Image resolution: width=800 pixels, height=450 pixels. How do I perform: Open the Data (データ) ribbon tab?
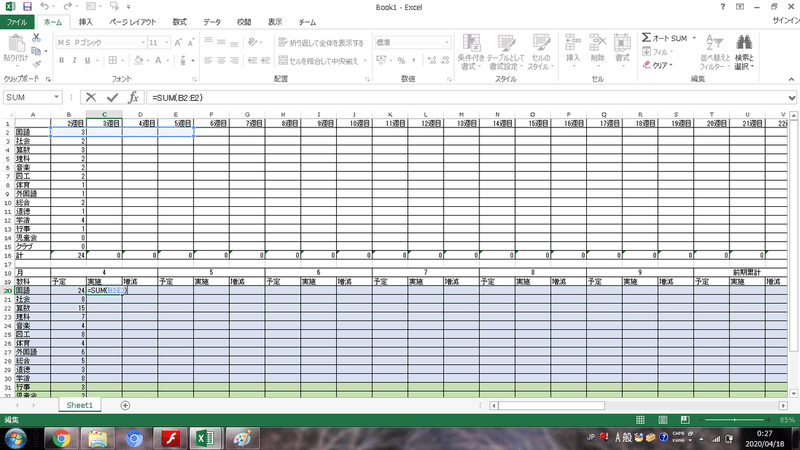[212, 22]
